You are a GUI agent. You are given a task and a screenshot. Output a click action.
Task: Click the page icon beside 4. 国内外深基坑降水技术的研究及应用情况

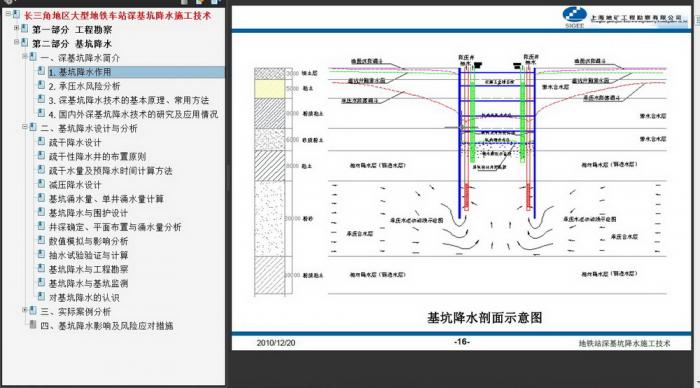(x=41, y=113)
